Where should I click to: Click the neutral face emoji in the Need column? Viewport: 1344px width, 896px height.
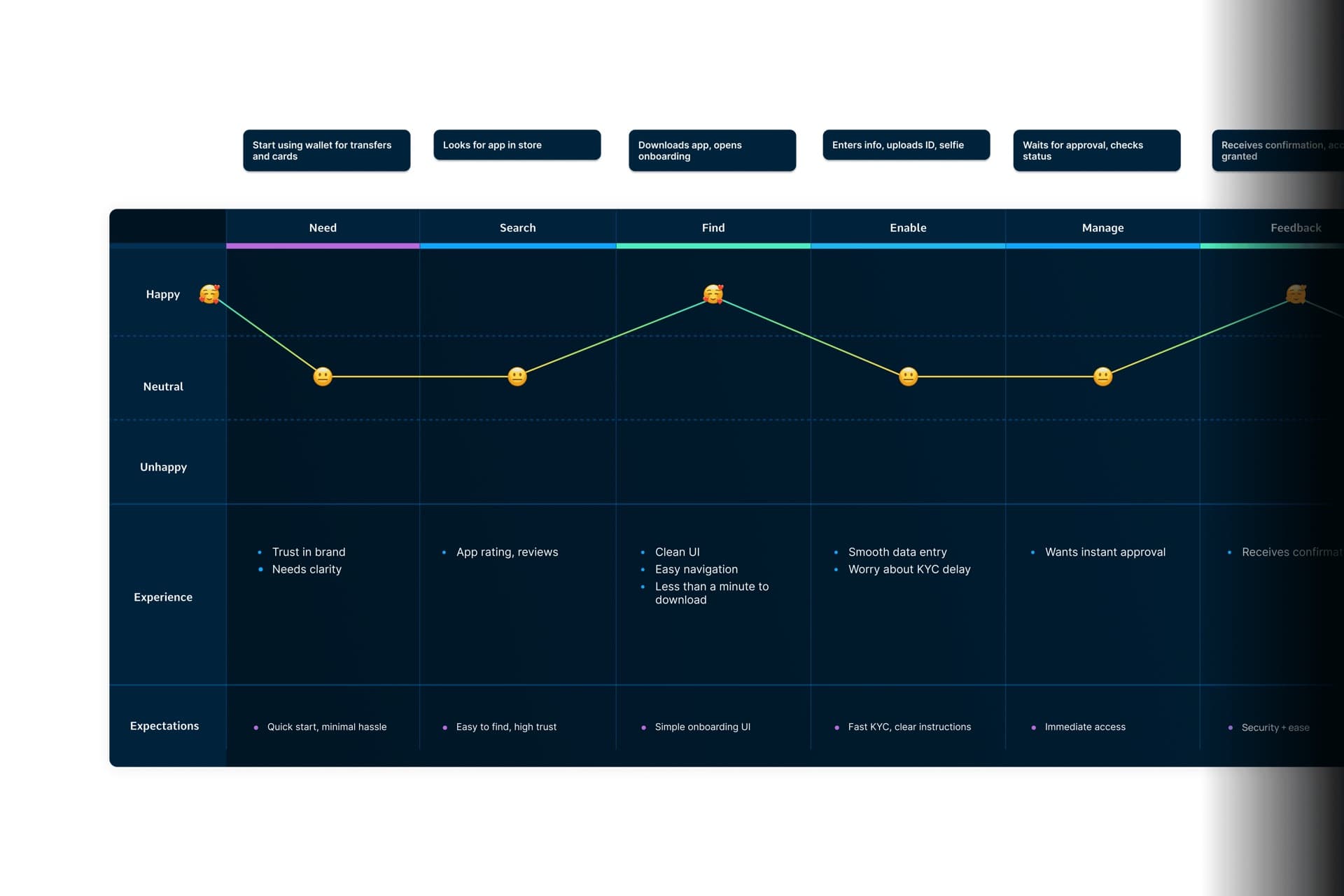[x=322, y=376]
